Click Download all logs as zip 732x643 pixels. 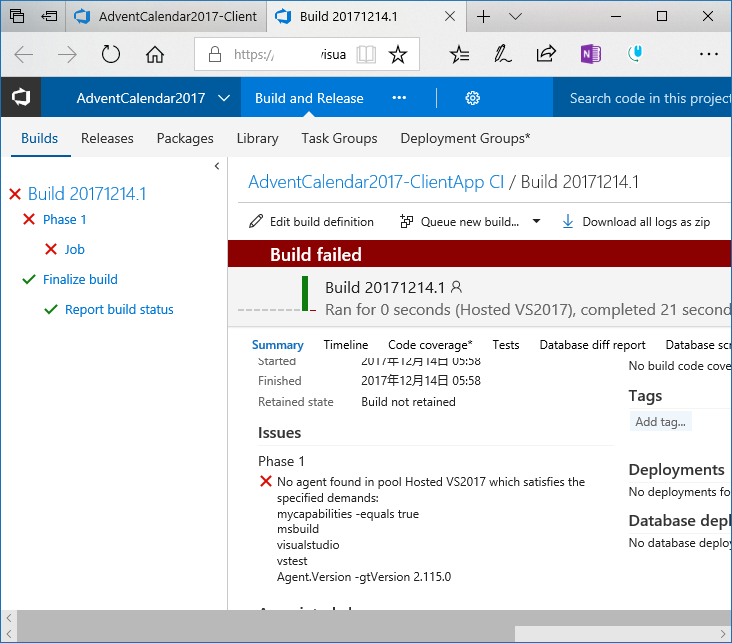click(x=647, y=221)
